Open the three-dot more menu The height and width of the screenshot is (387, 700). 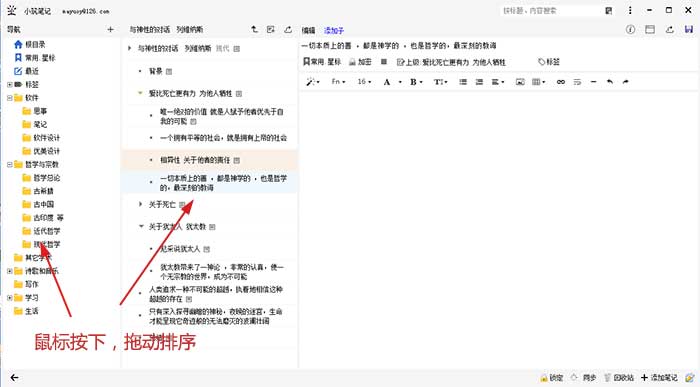click(x=630, y=10)
